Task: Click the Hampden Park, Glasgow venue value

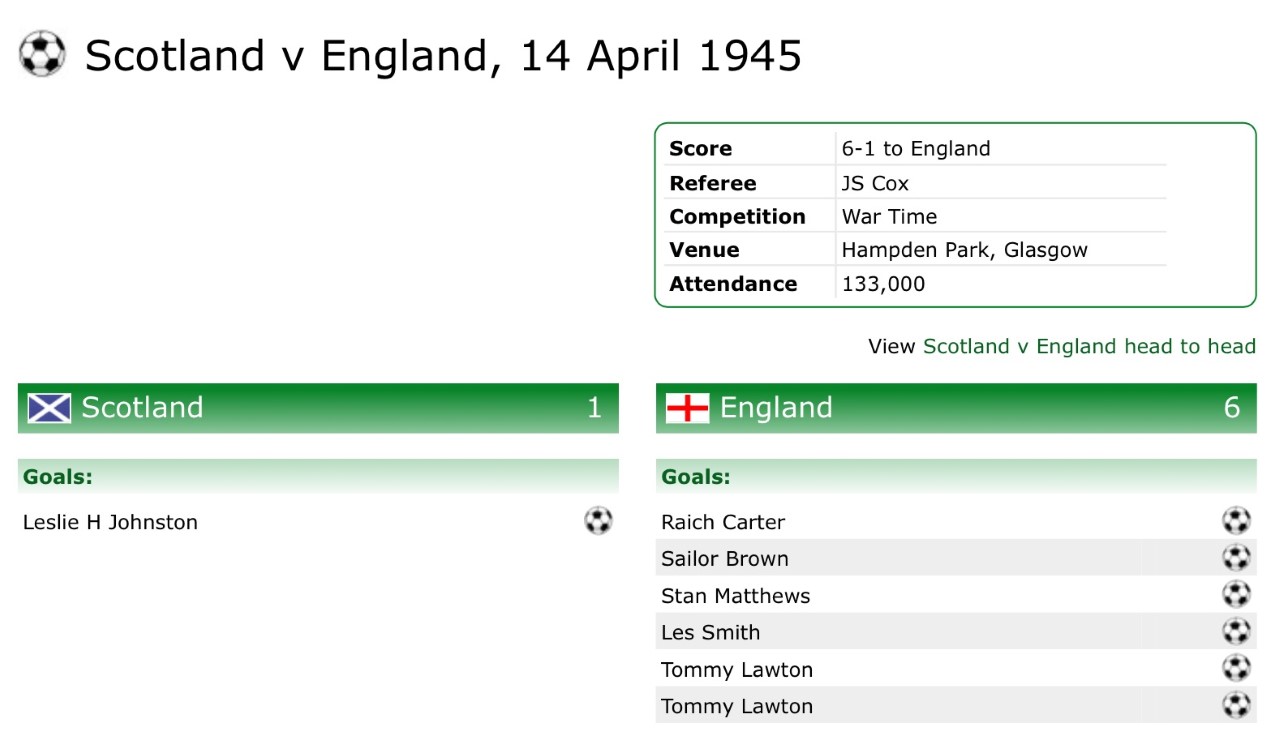Action: 964,250
